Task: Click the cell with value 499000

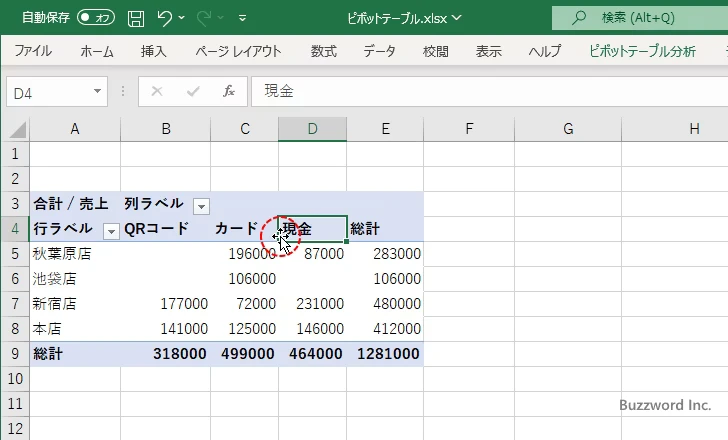Action: (x=245, y=354)
